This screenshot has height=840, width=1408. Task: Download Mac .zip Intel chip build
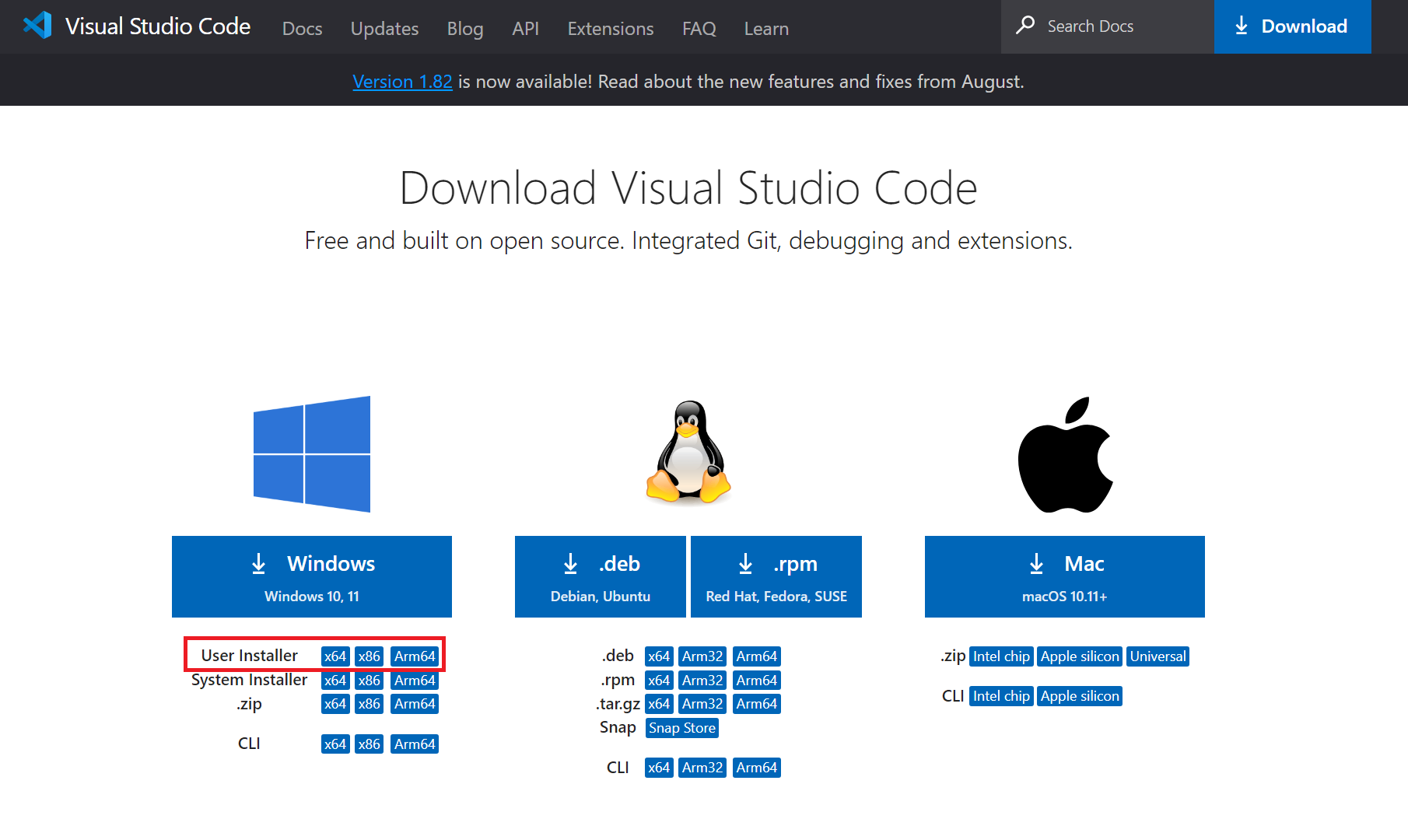pyautogui.click(x=1001, y=656)
